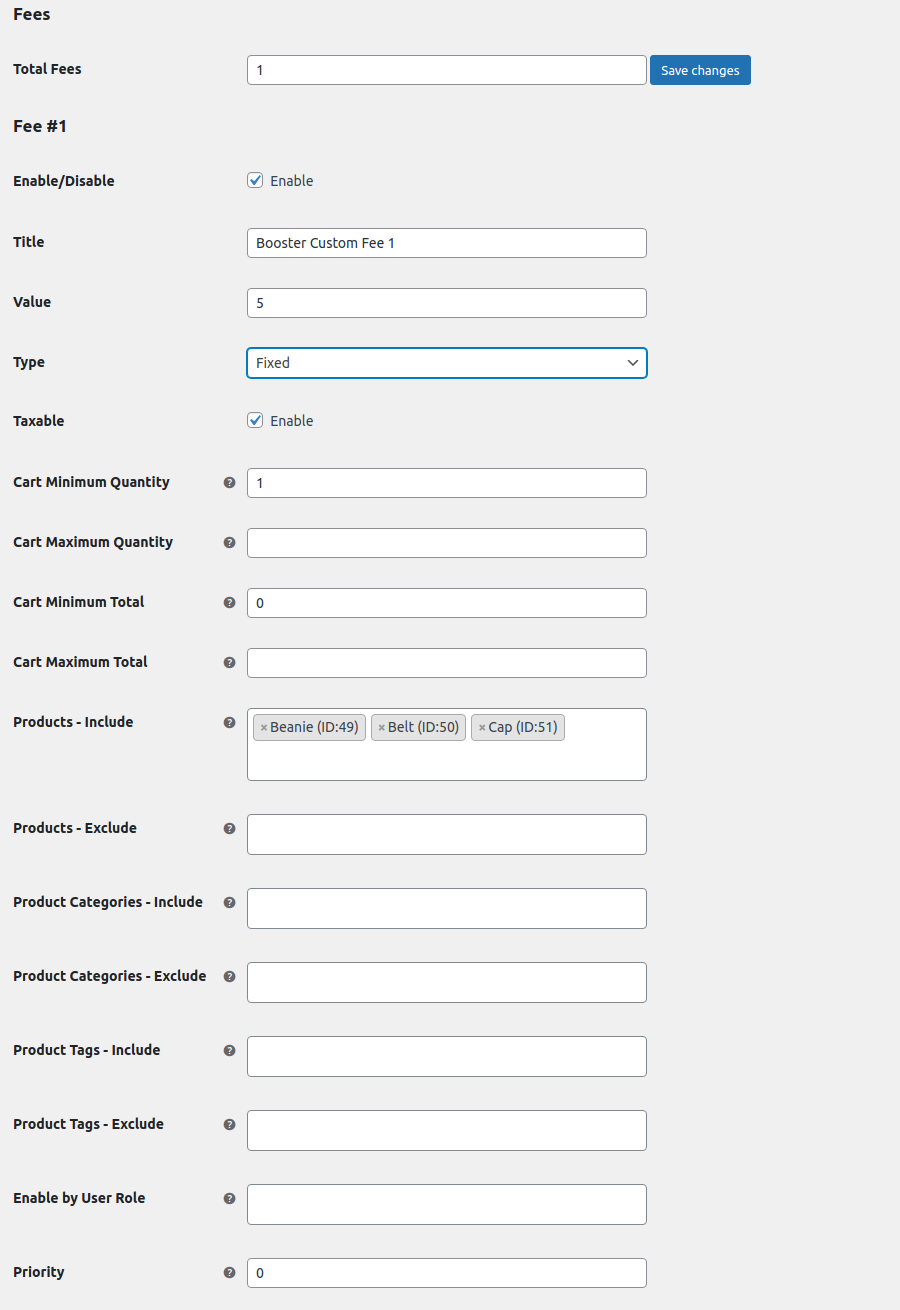
Task: Click help icon for Products - Include
Action: (229, 722)
